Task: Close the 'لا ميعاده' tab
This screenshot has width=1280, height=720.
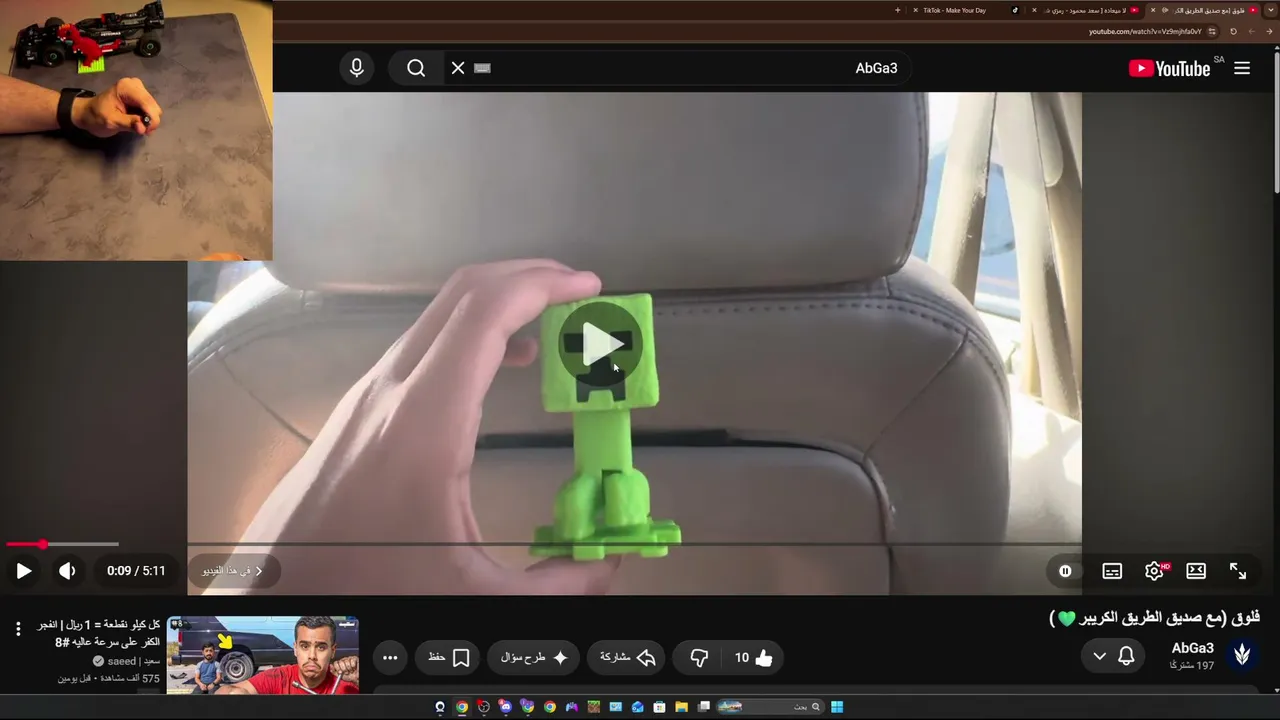Action: pyautogui.click(x=1033, y=10)
